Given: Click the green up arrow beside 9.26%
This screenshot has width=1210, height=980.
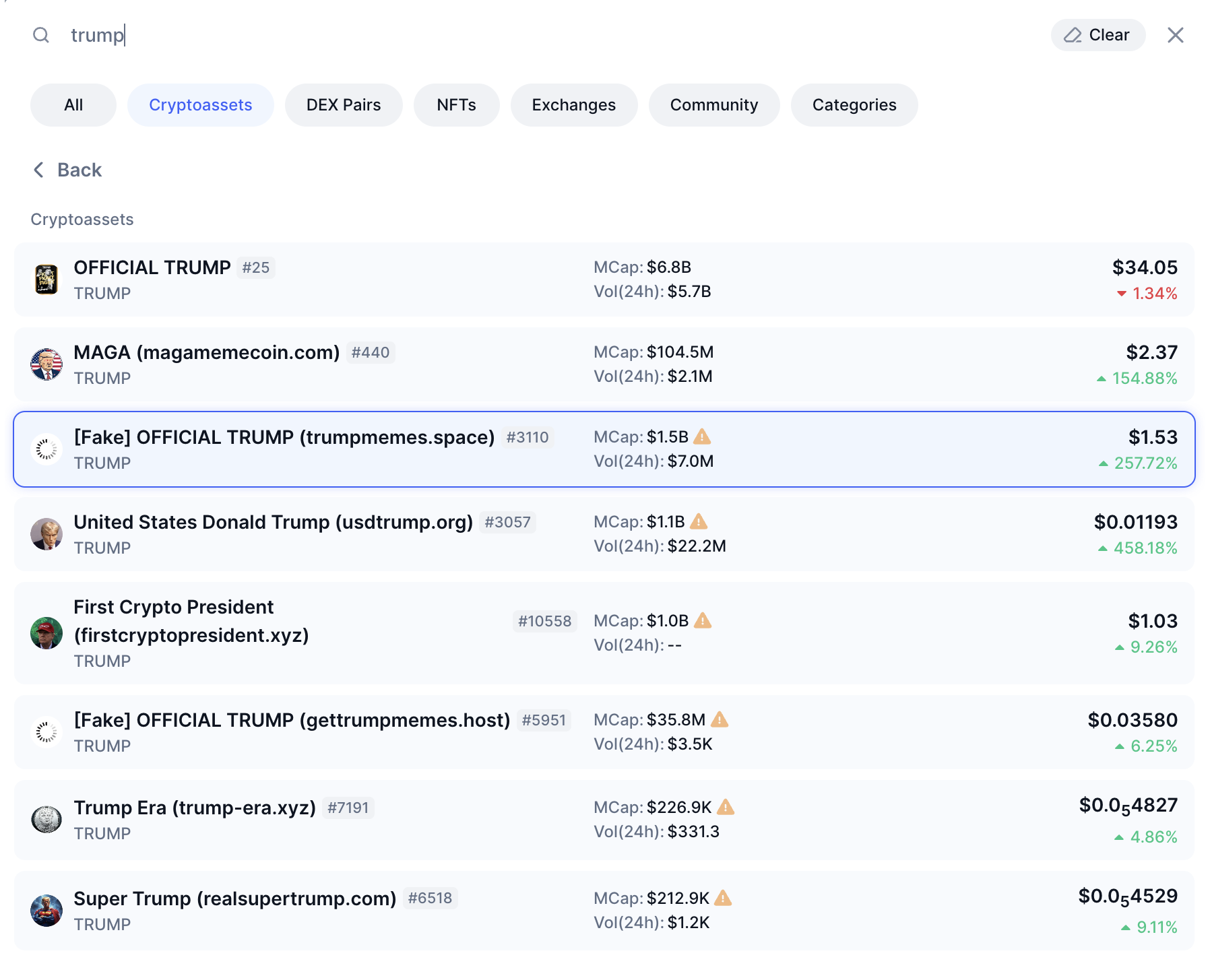Looking at the screenshot, I should click(1120, 647).
